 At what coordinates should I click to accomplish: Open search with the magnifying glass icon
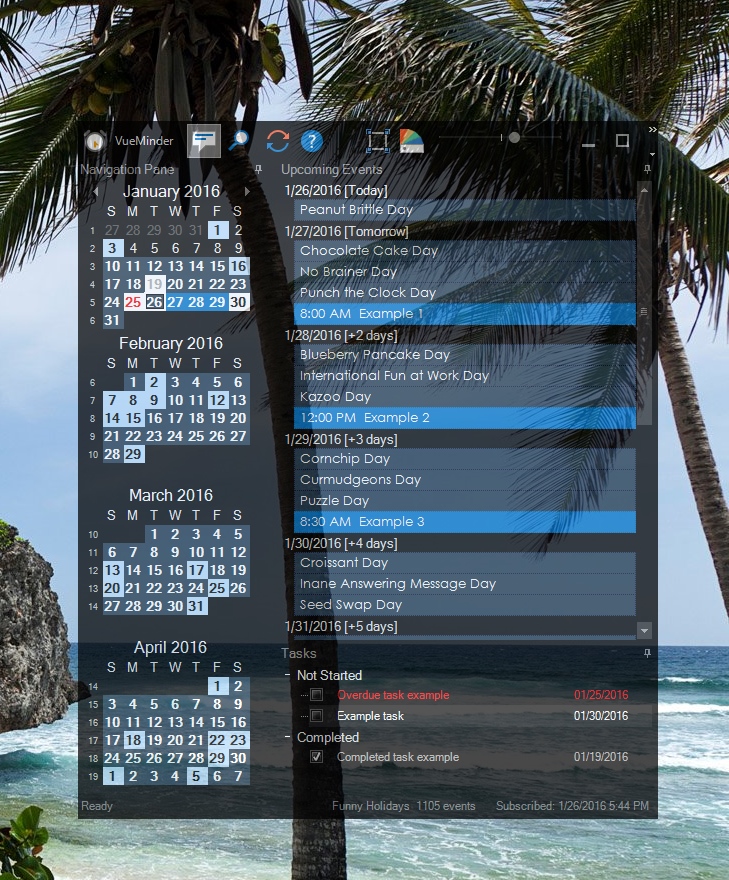click(x=239, y=142)
